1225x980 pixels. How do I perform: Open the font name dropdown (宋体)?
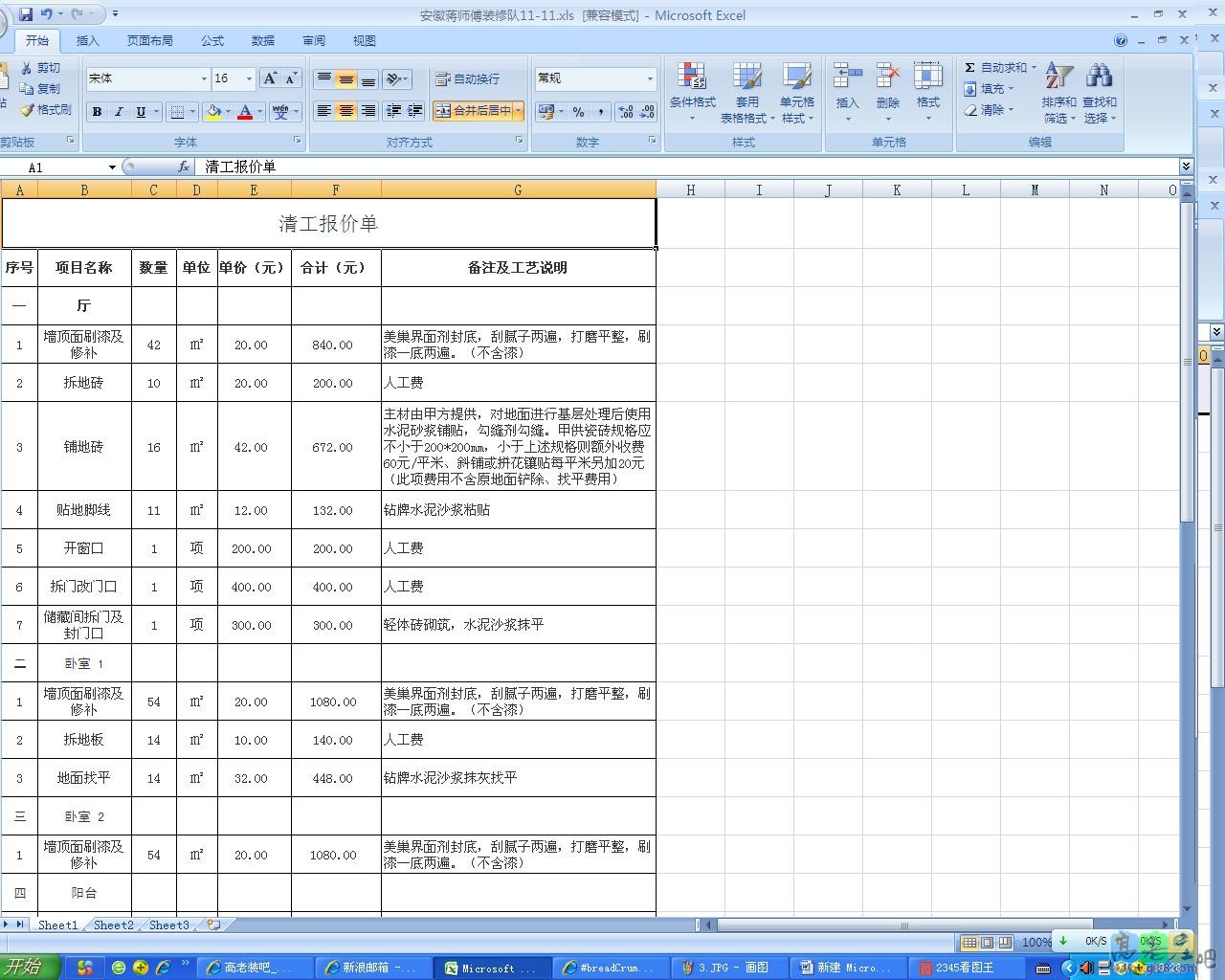point(204,78)
